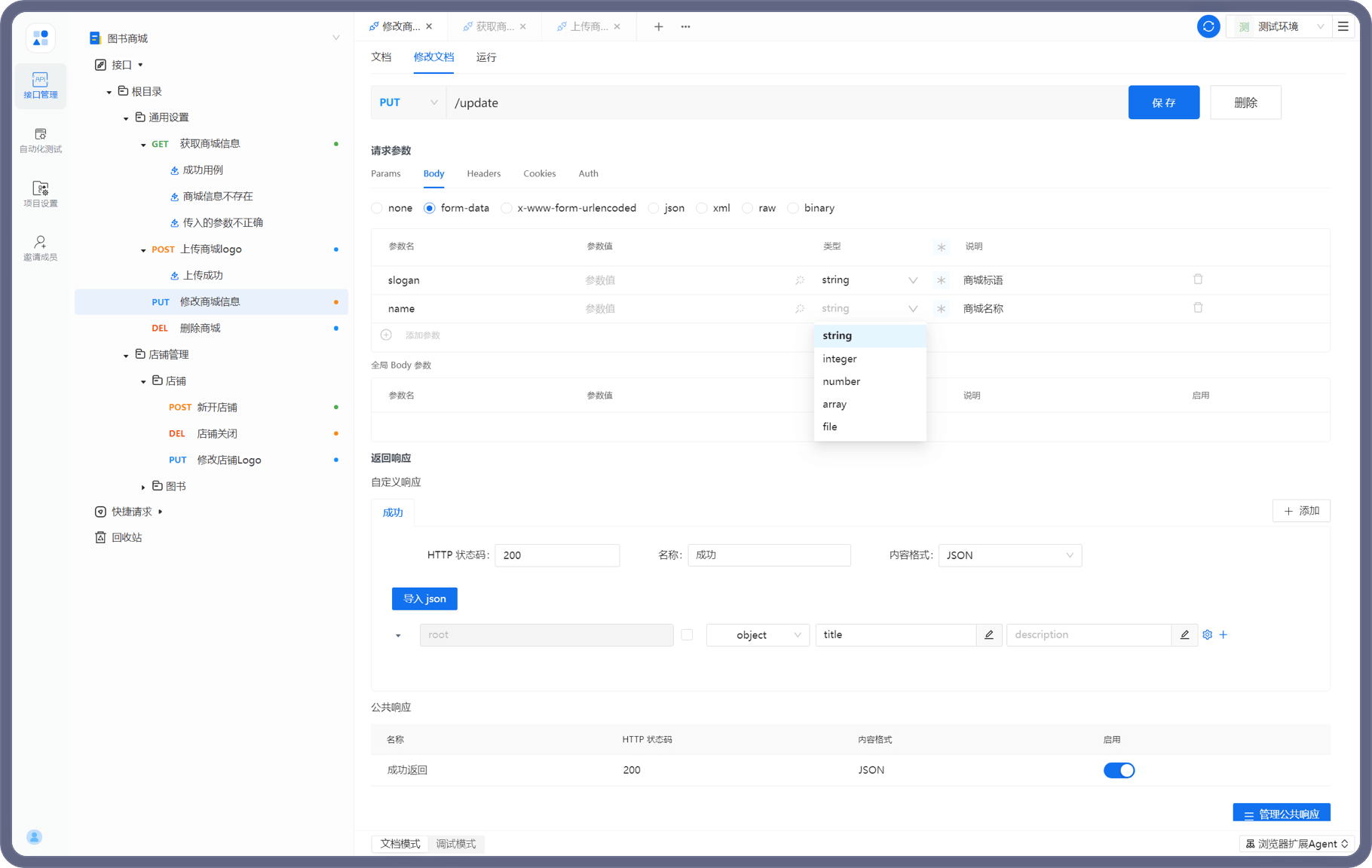Viewport: 1372px width, 868px height.
Task: Delete the slogan parameter row via trash icon
Action: pos(1198,280)
